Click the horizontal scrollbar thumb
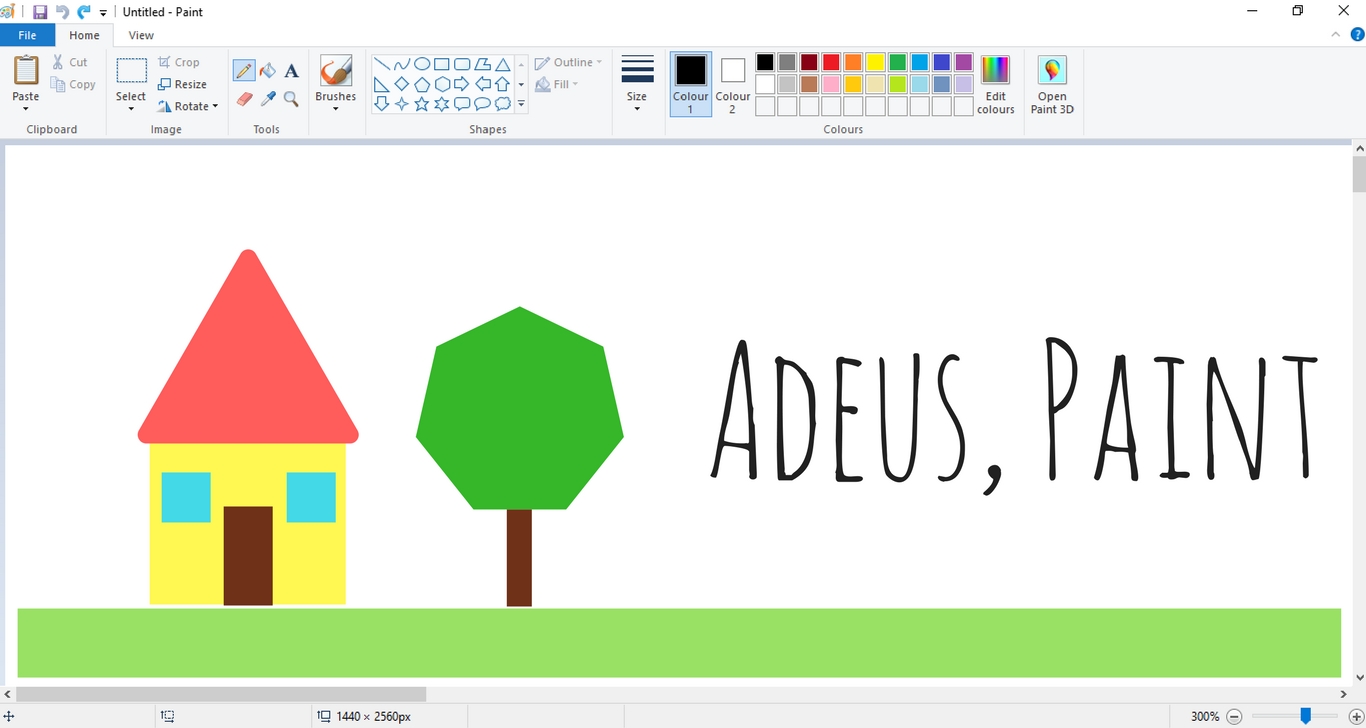The image size is (1366, 728). pos(221,694)
